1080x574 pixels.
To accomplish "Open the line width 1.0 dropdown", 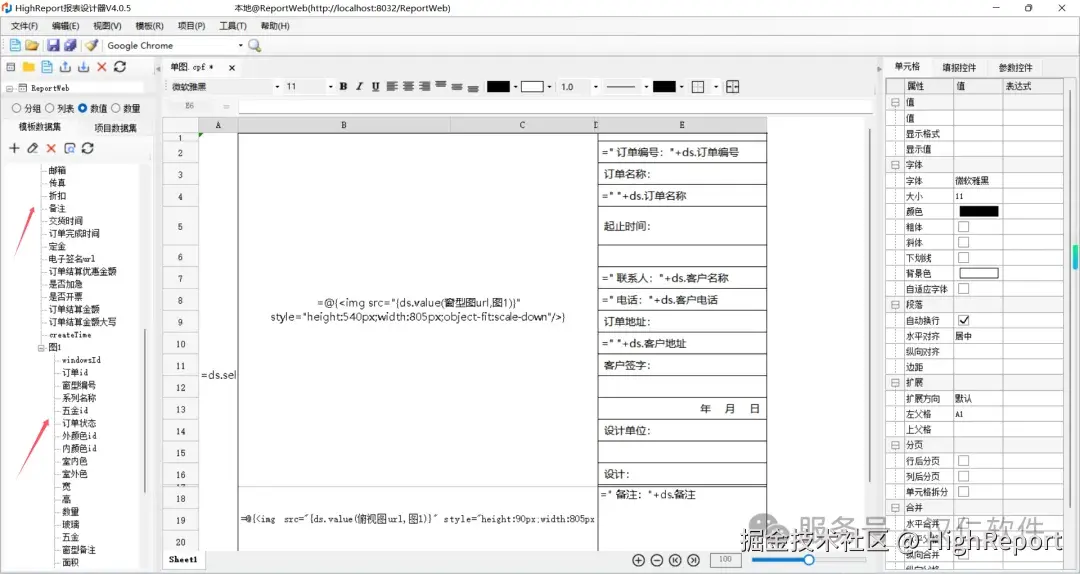I will [595, 87].
